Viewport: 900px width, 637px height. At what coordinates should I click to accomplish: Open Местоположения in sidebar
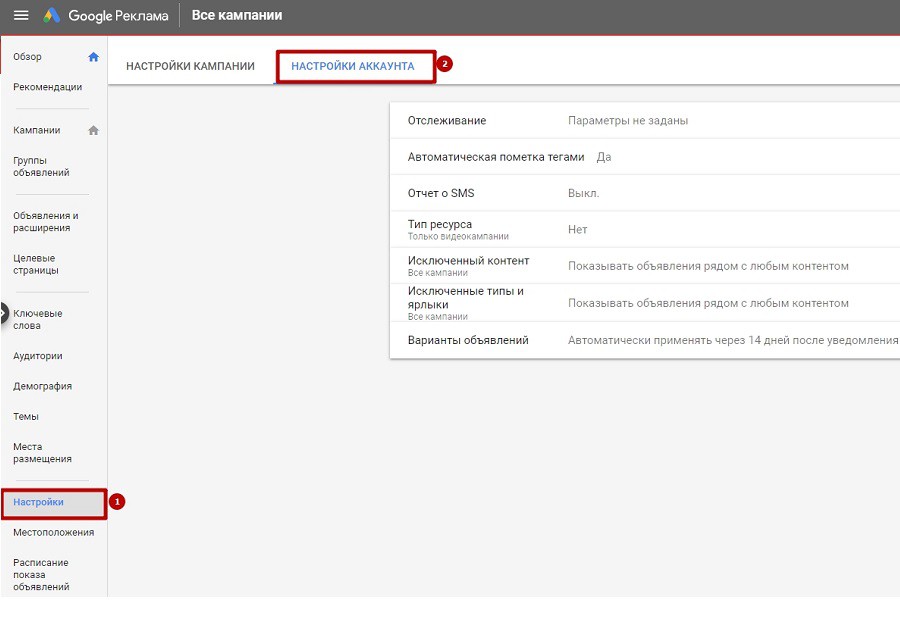(x=53, y=532)
